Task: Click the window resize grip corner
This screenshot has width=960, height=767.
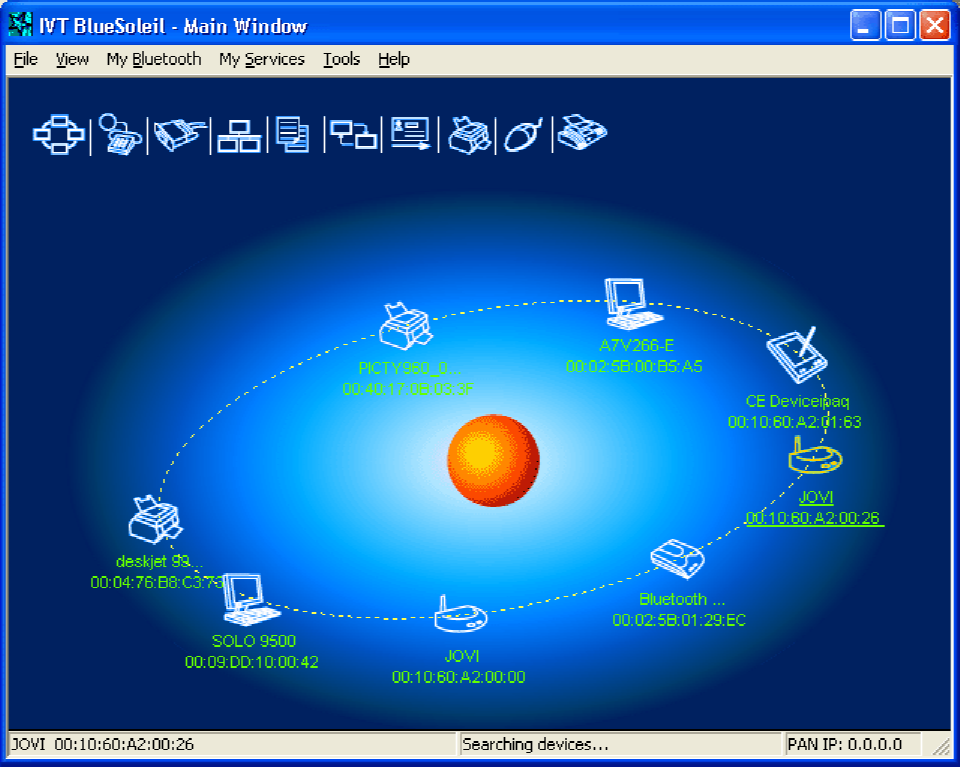Action: point(940,746)
